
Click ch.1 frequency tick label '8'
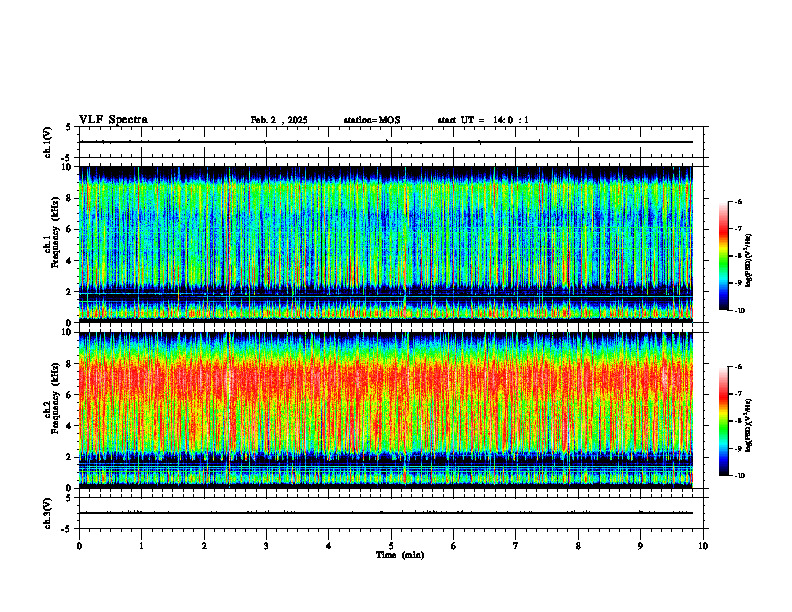point(70,198)
